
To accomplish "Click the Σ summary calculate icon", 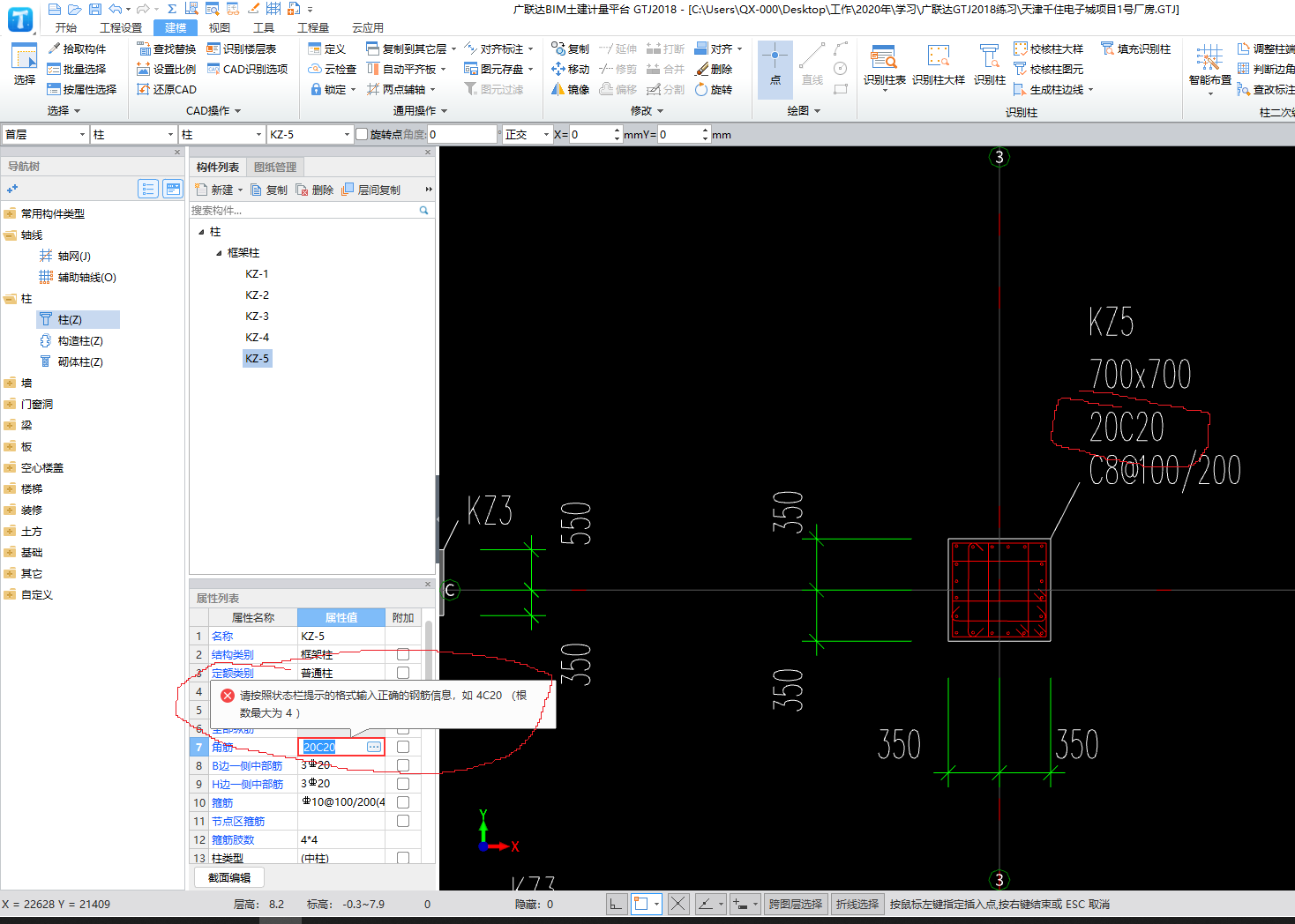I will (x=171, y=9).
